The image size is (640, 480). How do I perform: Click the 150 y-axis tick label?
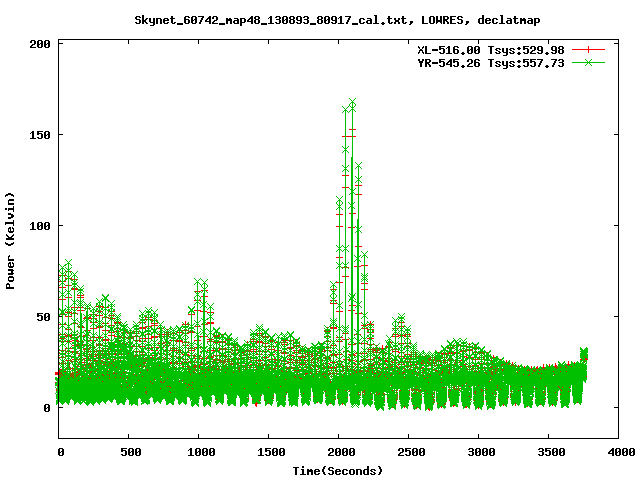pyautogui.click(x=40, y=135)
